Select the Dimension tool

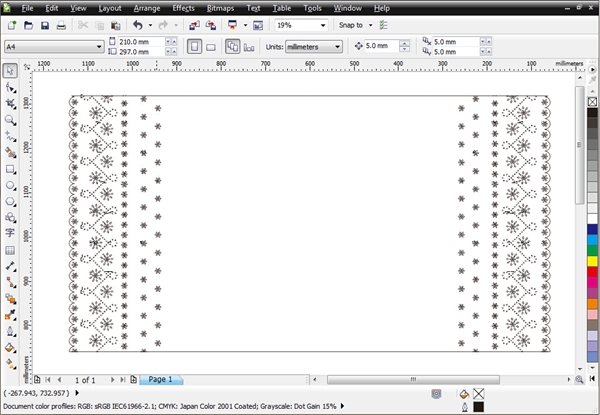pos(10,266)
